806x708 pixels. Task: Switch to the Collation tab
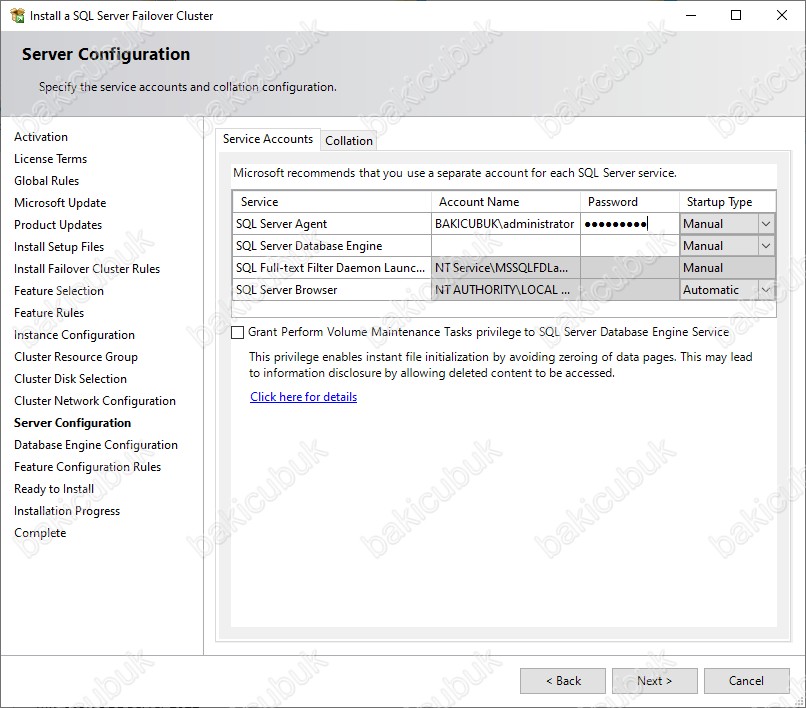coord(349,140)
